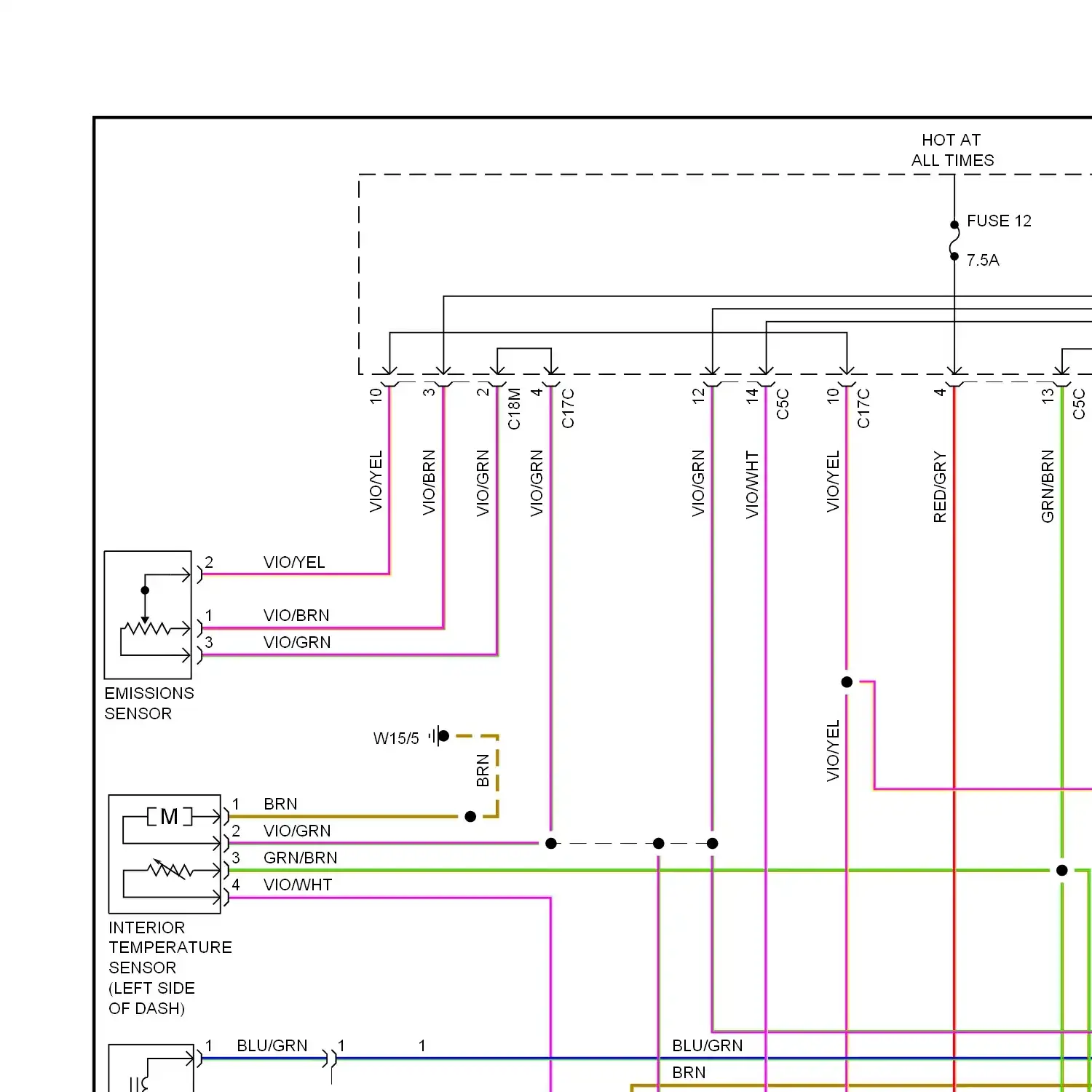Click the "INTERIOR TEMPERATURE SENSOR" component label
Image resolution: width=1092 pixels, height=1092 pixels.
(x=170, y=968)
